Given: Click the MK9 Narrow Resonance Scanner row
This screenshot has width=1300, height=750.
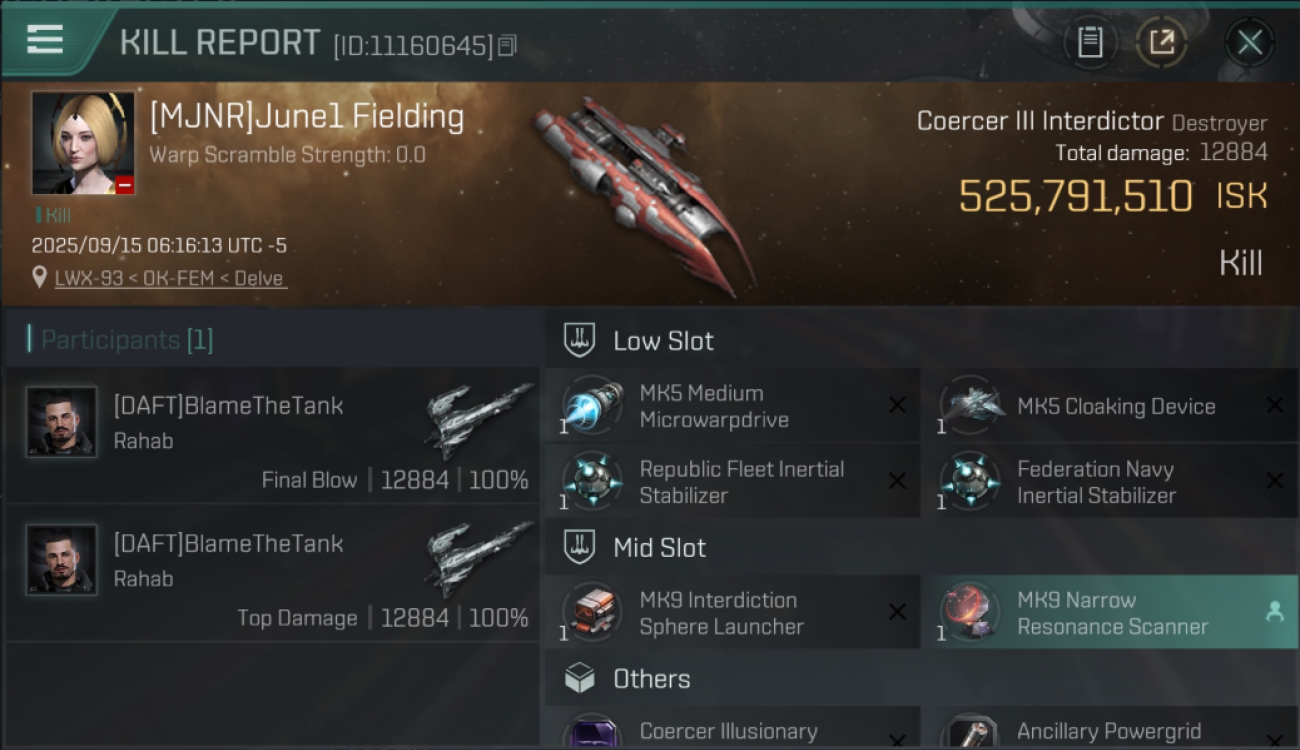Looking at the screenshot, I should click(1111, 613).
